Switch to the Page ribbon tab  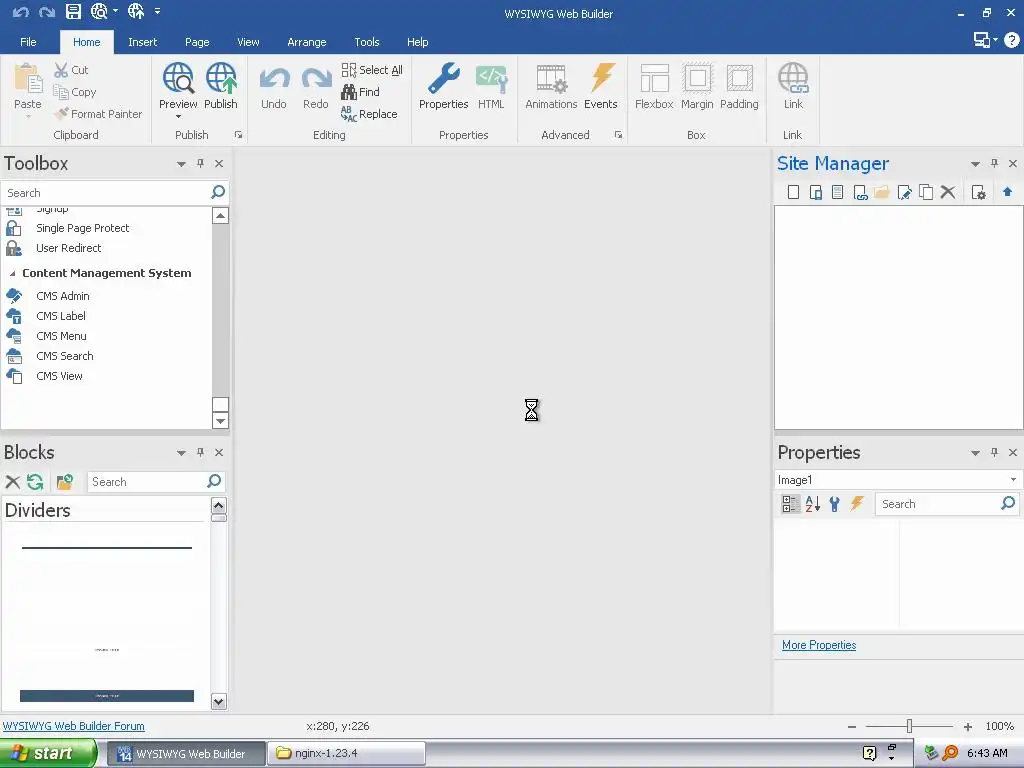pos(197,42)
